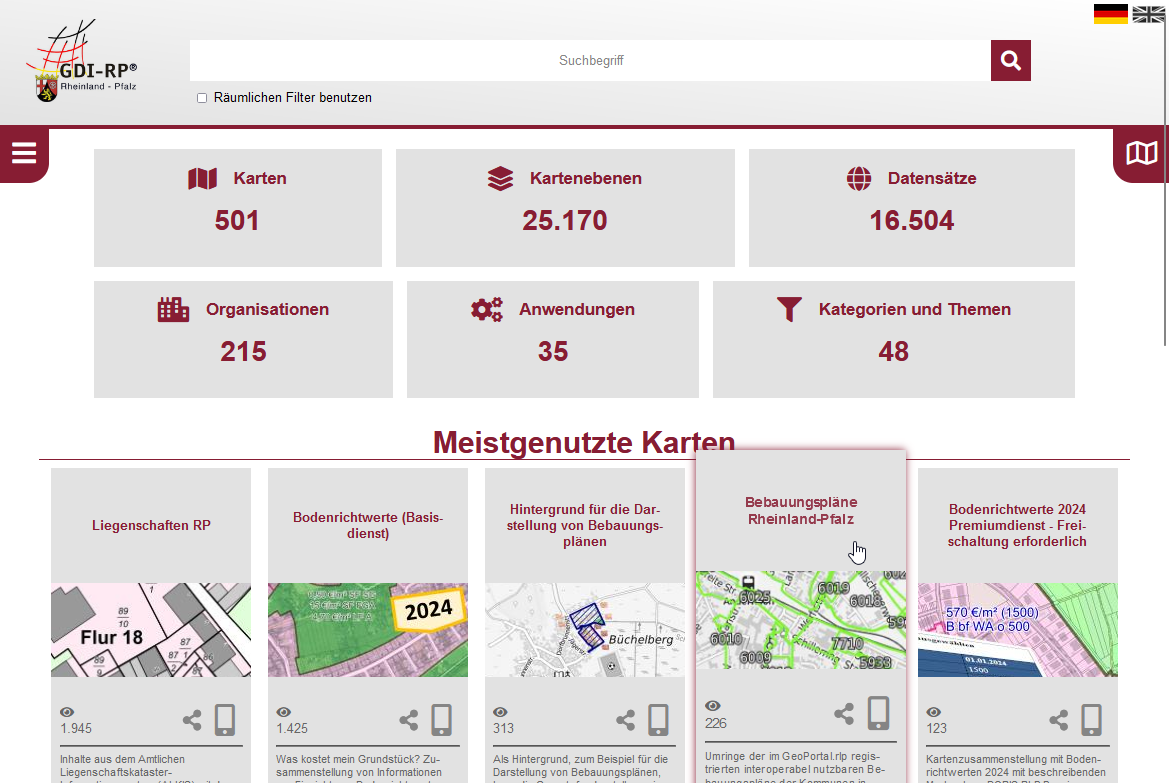Click mobile icon on Bodenrichtwerte 2024 Premiumdienst

pos(1092,720)
